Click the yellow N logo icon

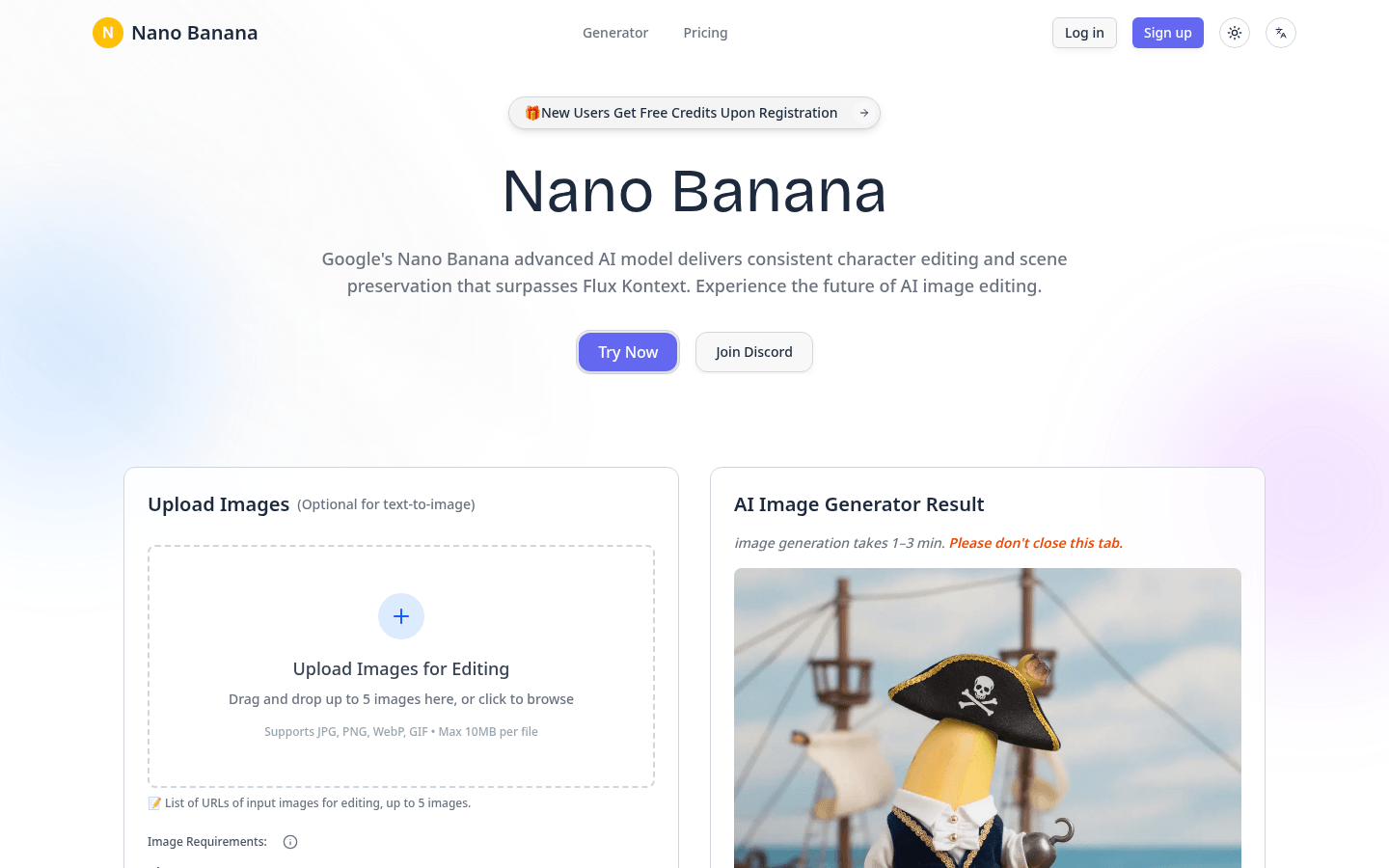108,33
